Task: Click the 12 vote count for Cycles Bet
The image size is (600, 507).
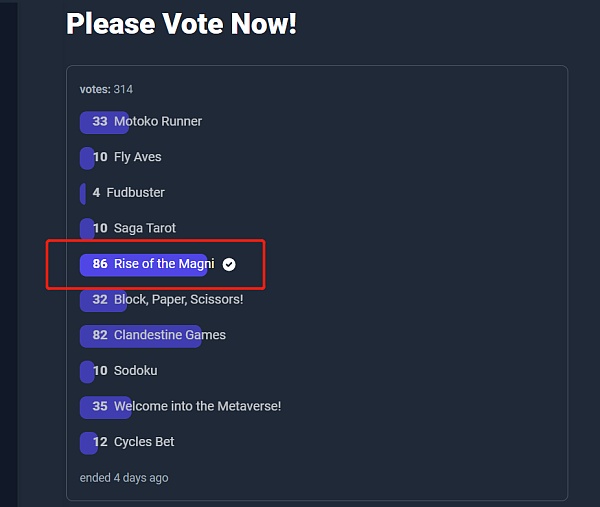Action: click(x=100, y=442)
